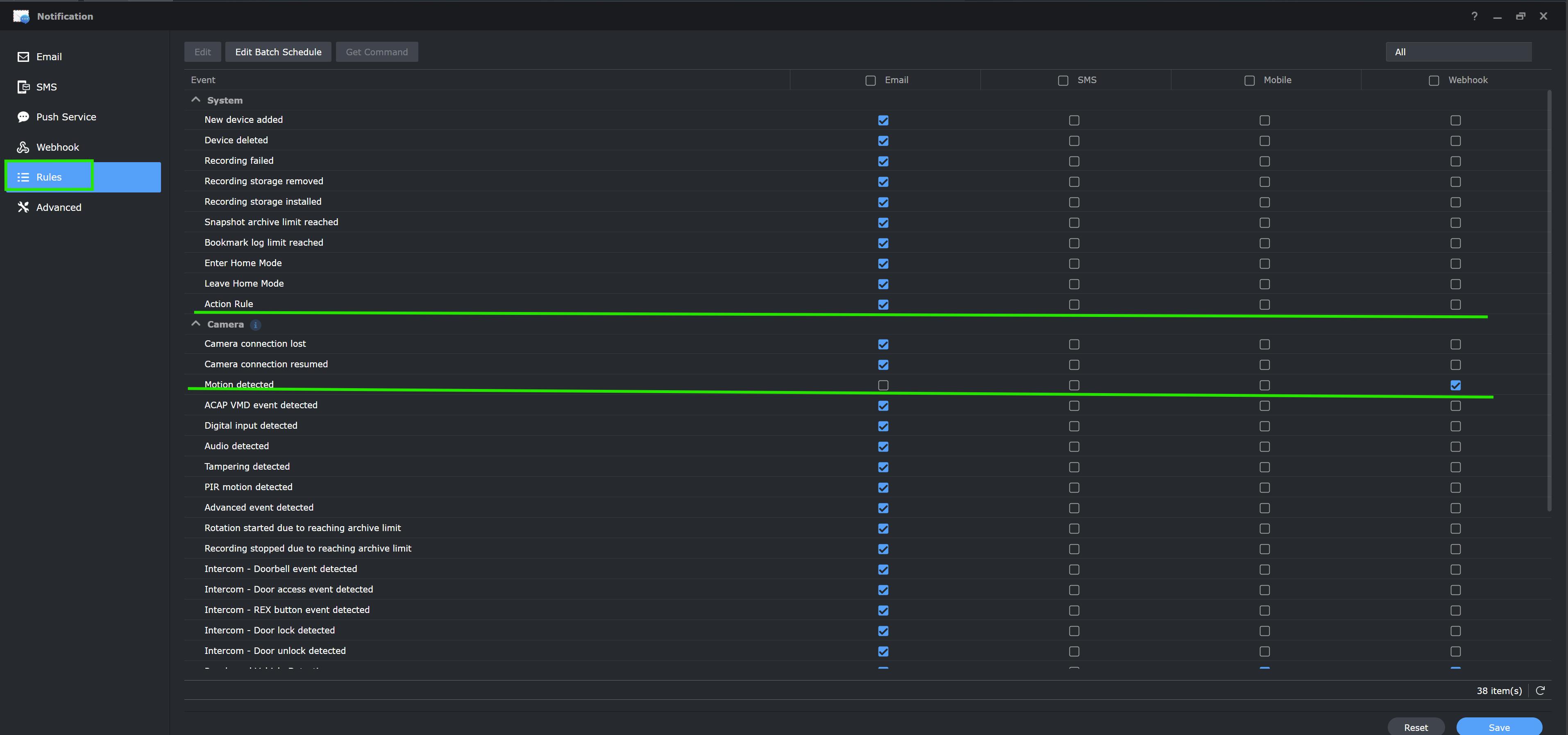The width and height of the screenshot is (1568, 735).
Task: Refresh the rules list with reload icon
Action: (1540, 691)
